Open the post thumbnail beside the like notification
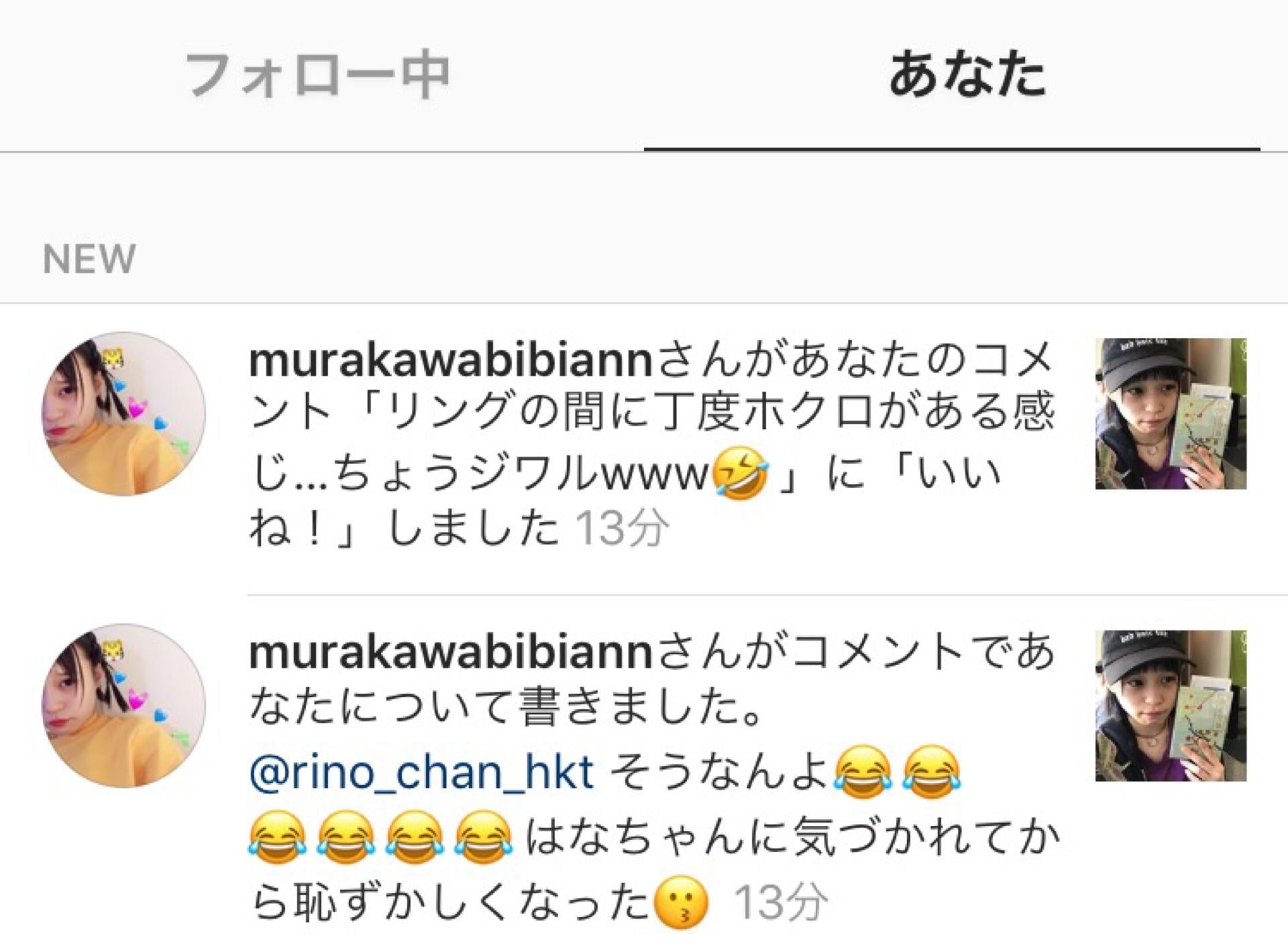This screenshot has height=952, width=1288. point(1171,413)
